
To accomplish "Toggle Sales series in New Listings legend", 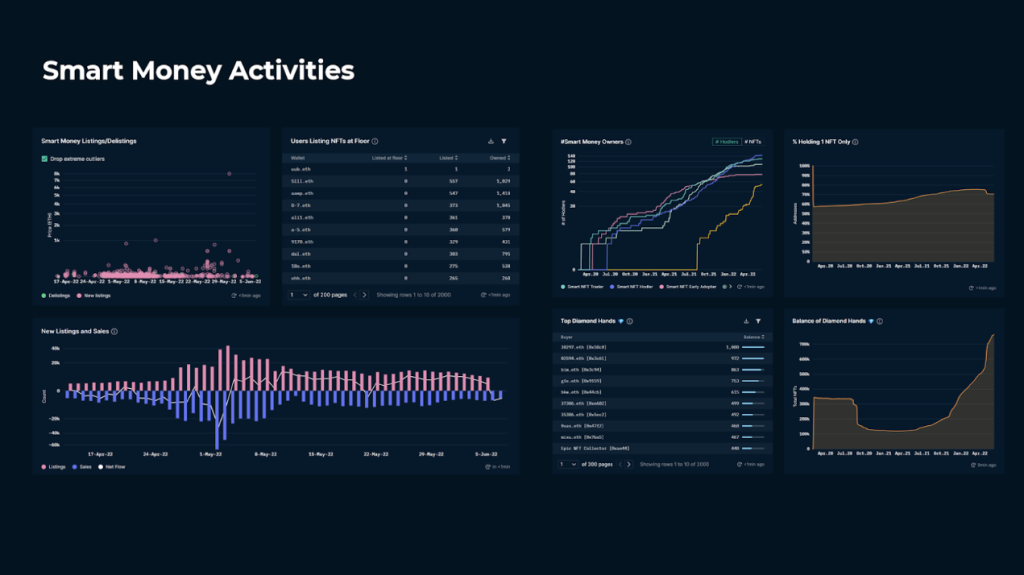I will (82, 467).
